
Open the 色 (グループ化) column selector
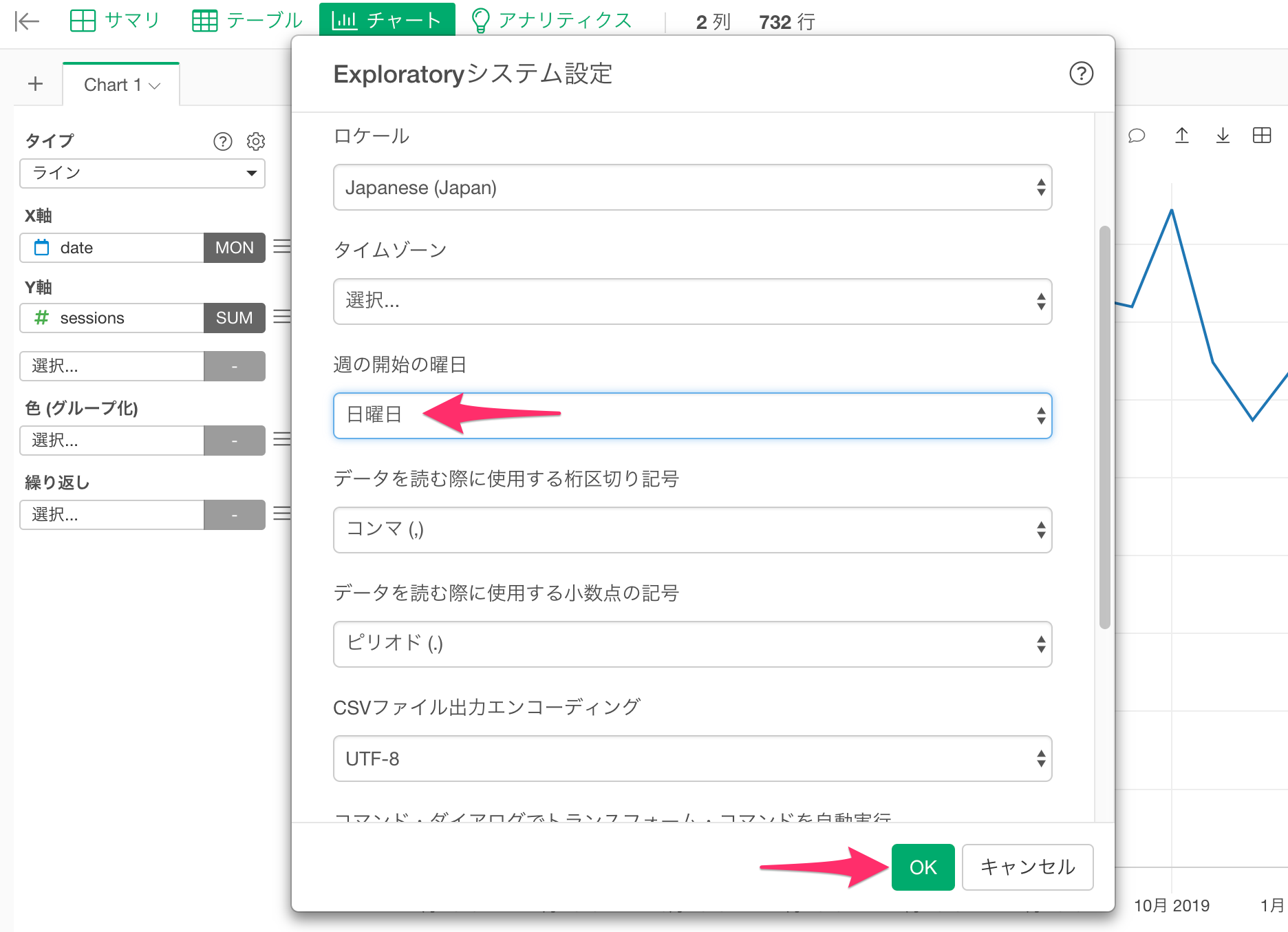112,441
